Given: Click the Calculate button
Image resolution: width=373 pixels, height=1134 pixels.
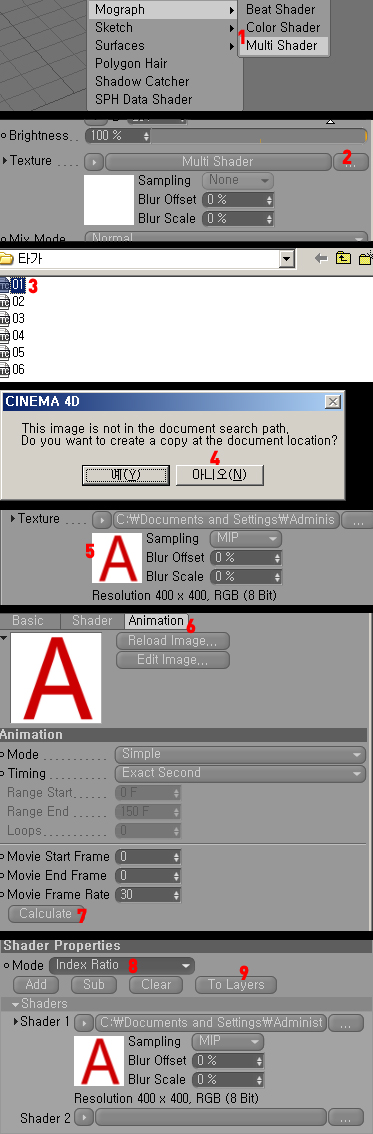Looking at the screenshot, I should click(45, 913).
